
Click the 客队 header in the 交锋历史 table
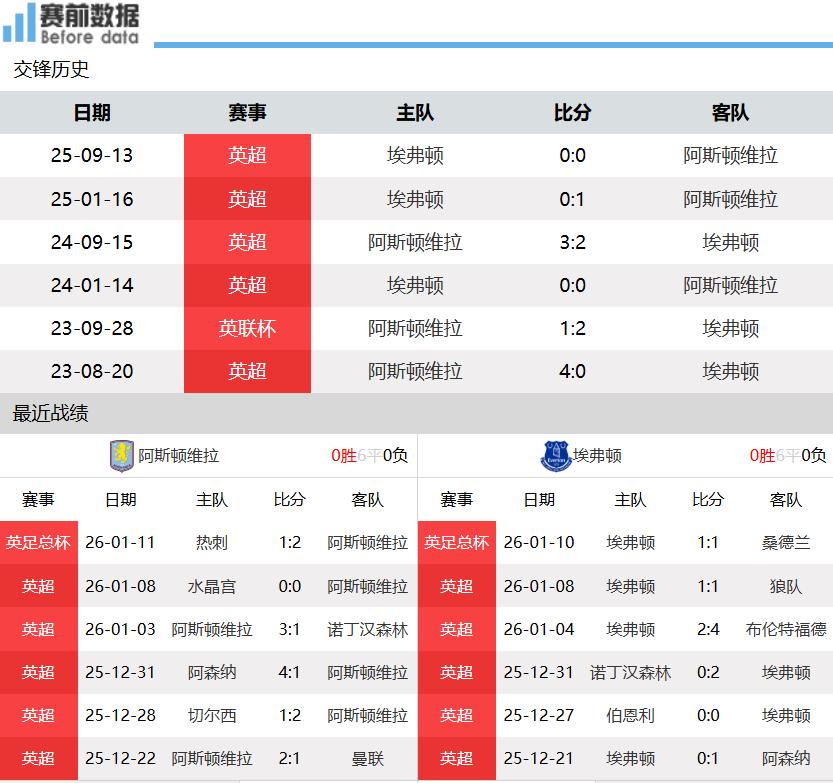point(730,113)
